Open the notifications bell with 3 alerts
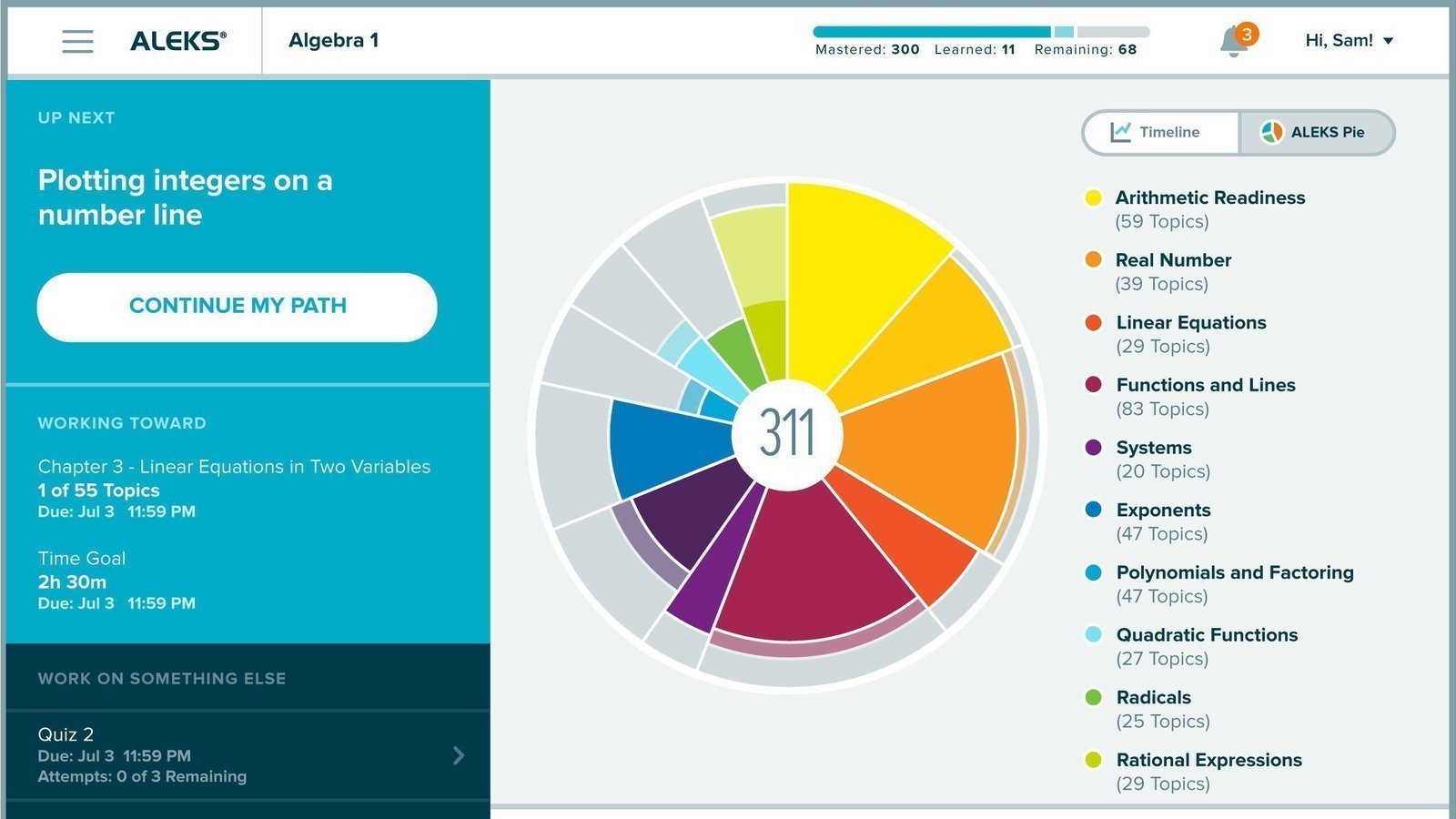1456x819 pixels. (1237, 40)
